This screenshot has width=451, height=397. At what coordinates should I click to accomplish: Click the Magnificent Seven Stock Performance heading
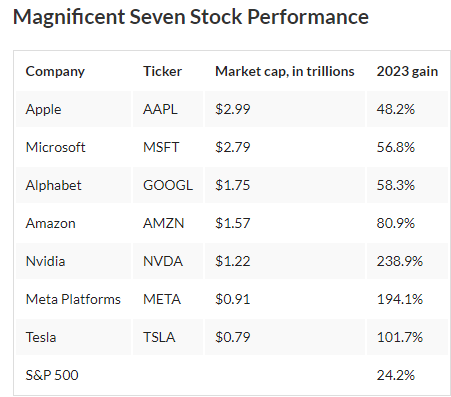click(191, 17)
